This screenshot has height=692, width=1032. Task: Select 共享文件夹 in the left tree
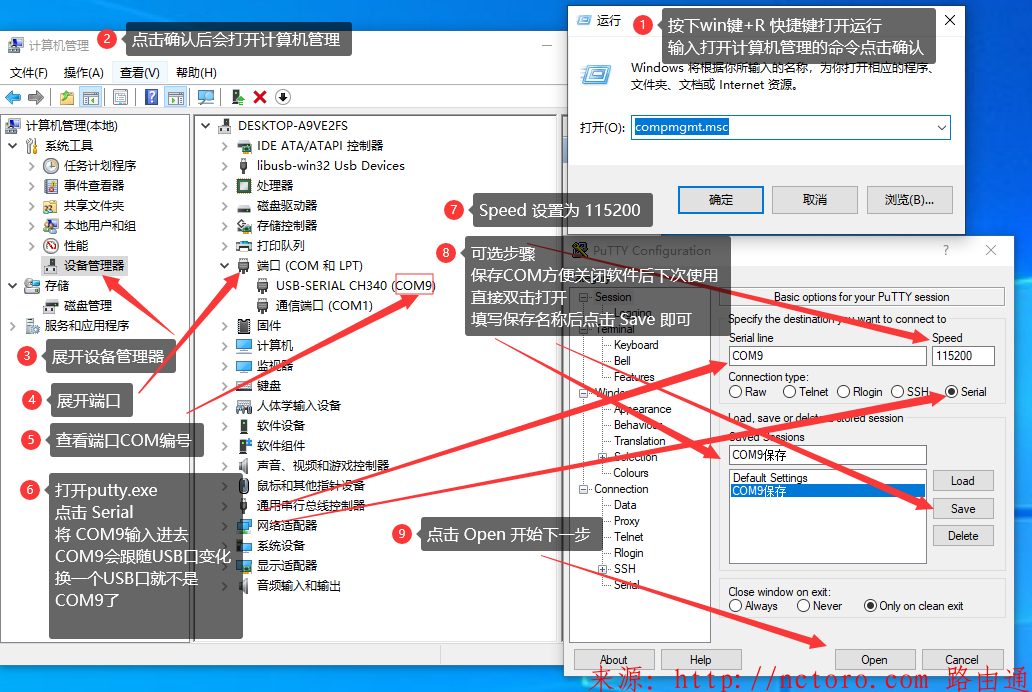point(93,206)
